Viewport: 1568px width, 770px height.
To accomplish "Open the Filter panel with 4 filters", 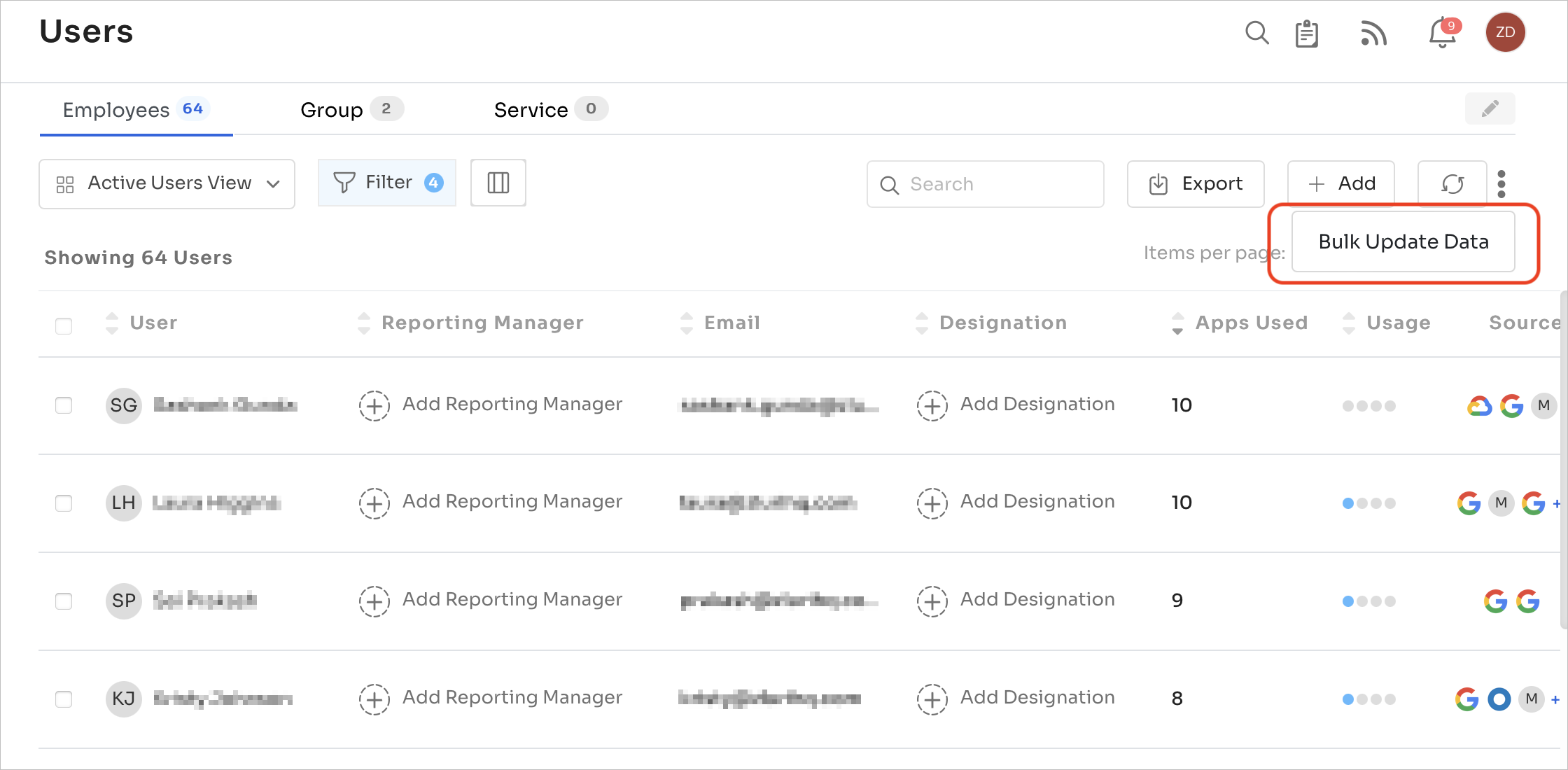I will click(386, 183).
